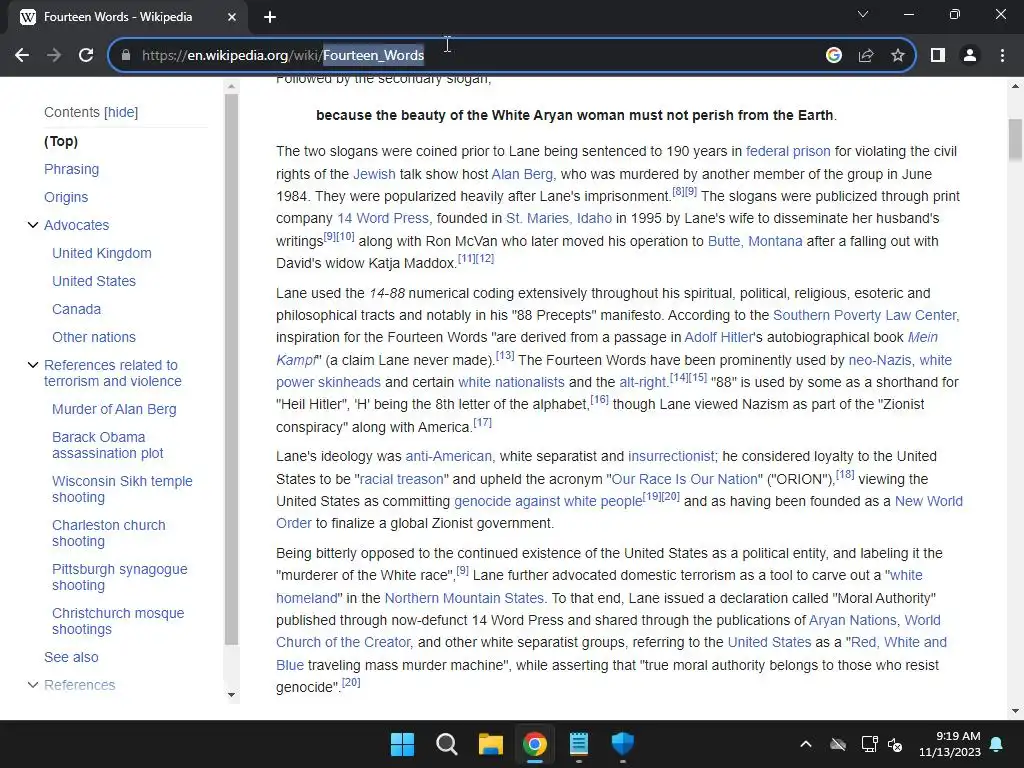
Task: Open citation [13] footnote
Action: (x=505, y=356)
